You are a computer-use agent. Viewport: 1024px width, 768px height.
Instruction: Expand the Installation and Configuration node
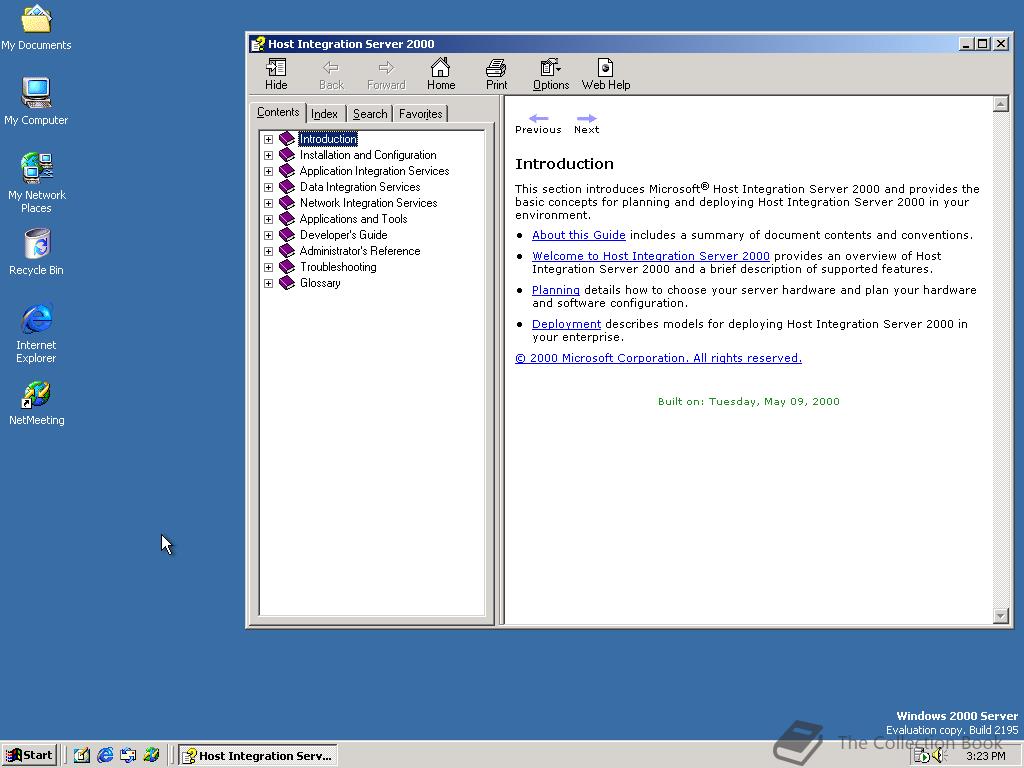tap(268, 155)
